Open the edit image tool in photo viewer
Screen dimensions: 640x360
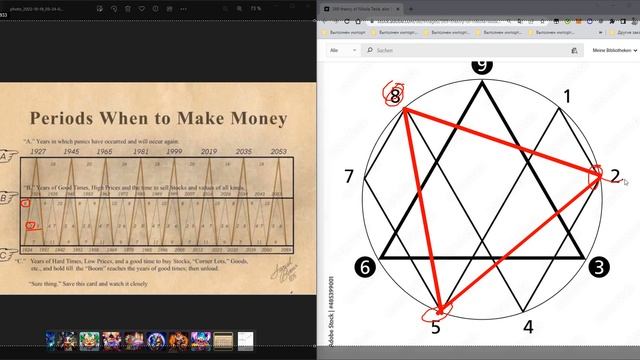click(100, 9)
